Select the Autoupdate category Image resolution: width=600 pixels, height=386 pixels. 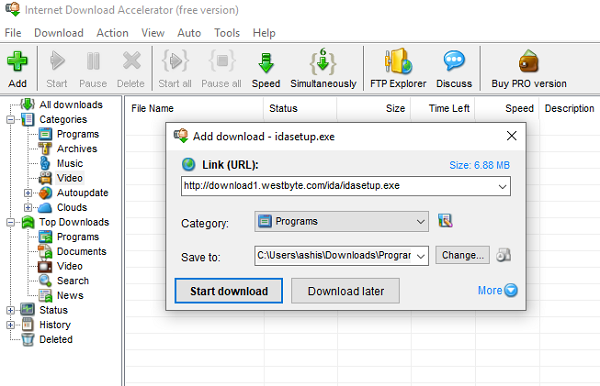pos(83,192)
